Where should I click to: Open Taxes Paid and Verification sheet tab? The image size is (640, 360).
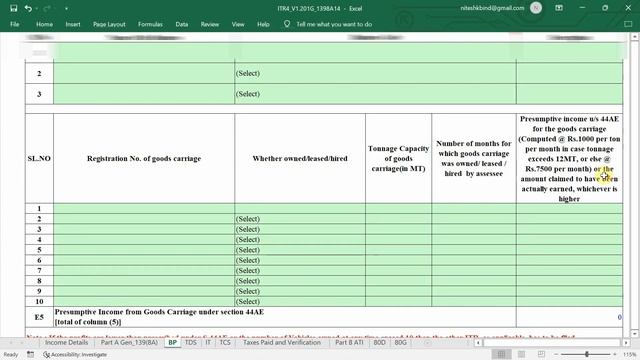pos(282,342)
